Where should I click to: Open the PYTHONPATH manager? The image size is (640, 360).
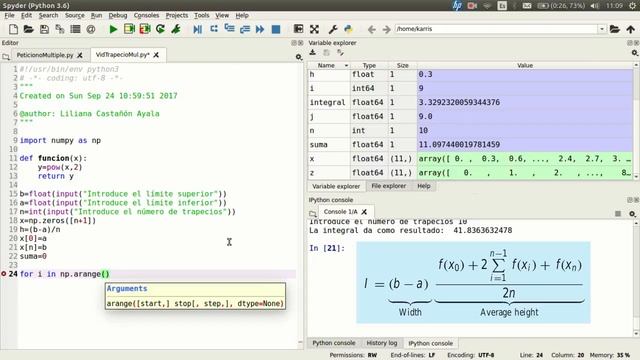coord(348,29)
